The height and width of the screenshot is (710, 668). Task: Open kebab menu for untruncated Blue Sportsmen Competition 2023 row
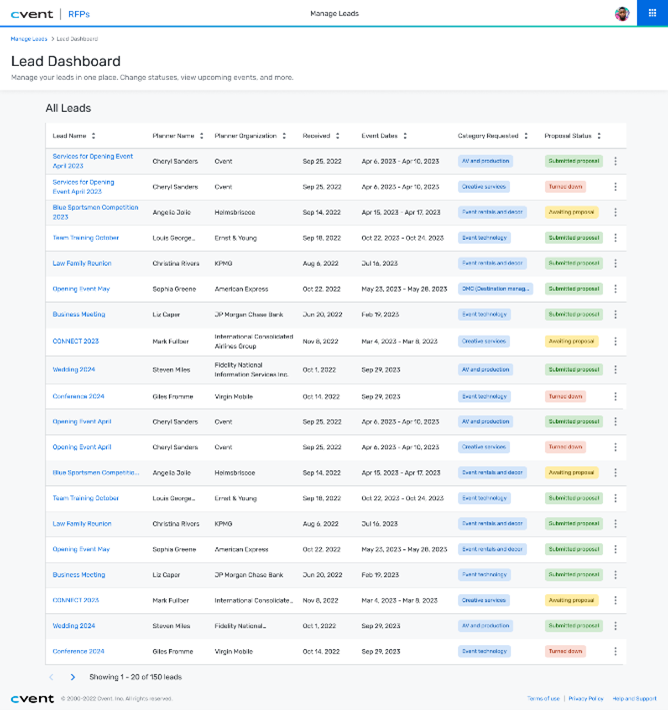coord(615,212)
